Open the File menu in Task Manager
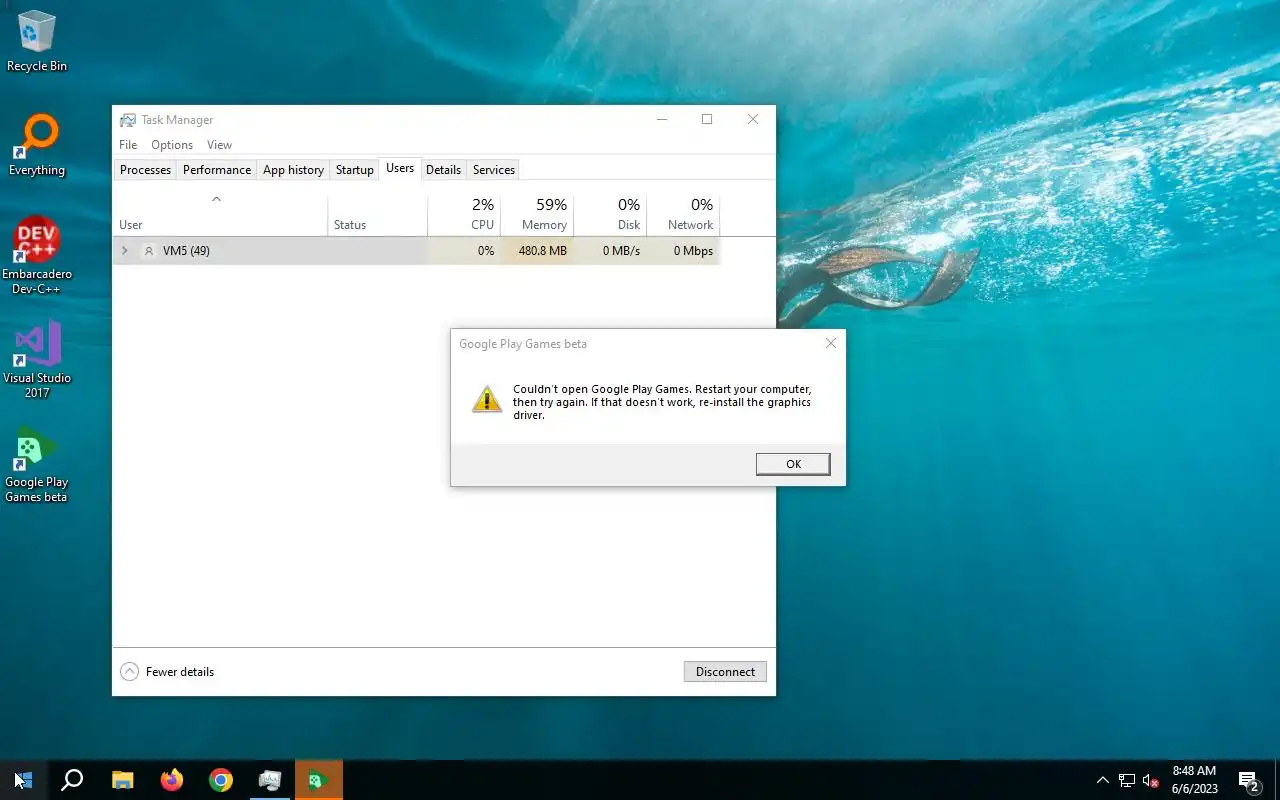 coord(128,145)
